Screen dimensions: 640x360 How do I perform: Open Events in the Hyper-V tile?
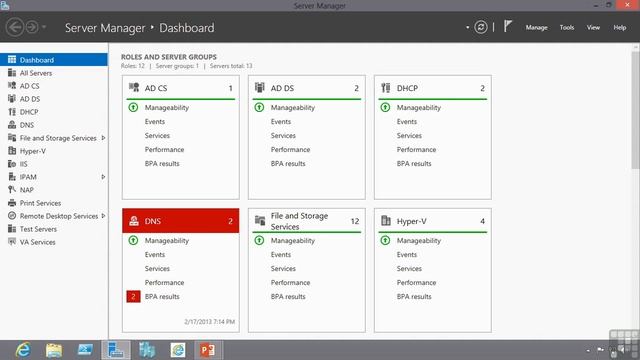coord(407,254)
